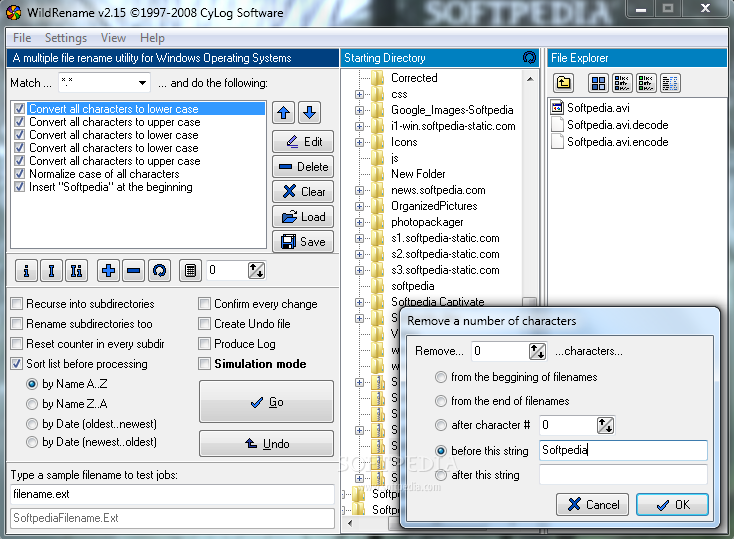Uncheck 'Normalize case of all characters' job
The image size is (734, 539).
[x=19, y=174]
